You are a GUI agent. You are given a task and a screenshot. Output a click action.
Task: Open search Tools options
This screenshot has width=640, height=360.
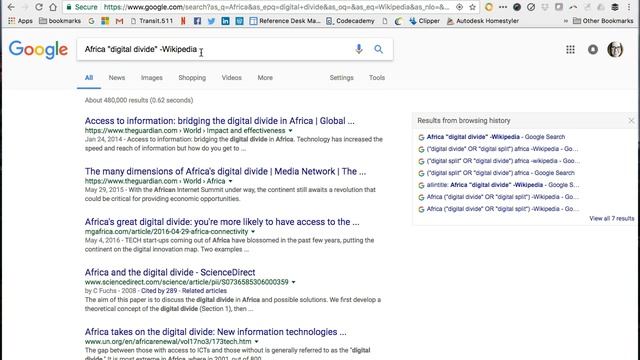tap(377, 78)
